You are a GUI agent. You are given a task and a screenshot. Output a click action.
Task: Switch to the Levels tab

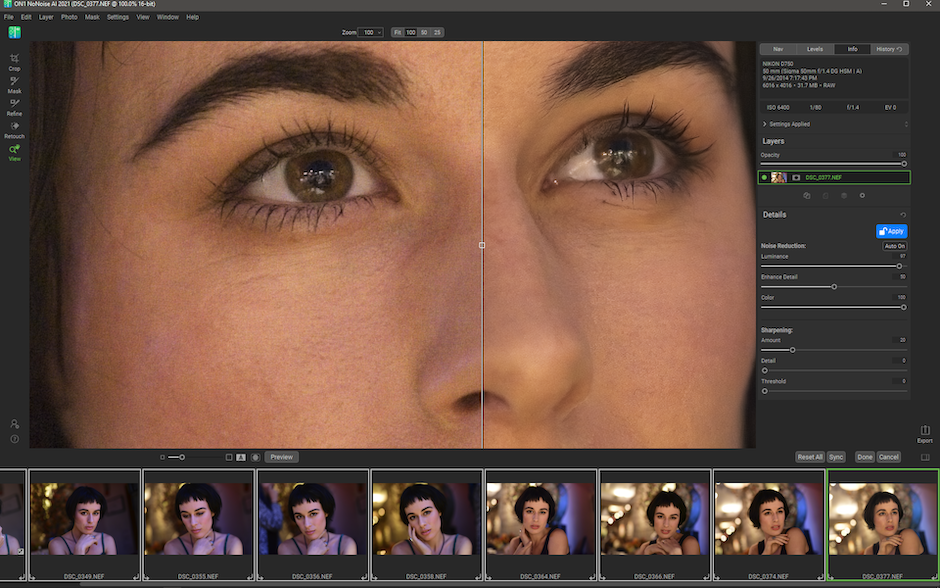pos(815,49)
